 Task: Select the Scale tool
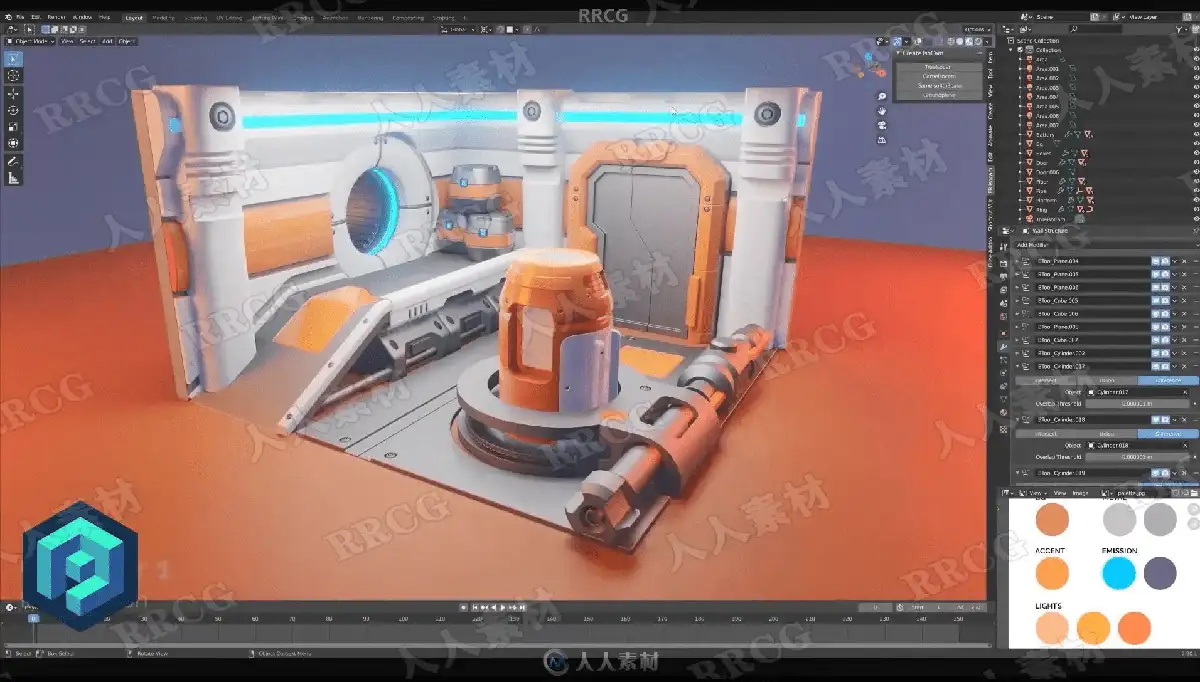coord(13,127)
